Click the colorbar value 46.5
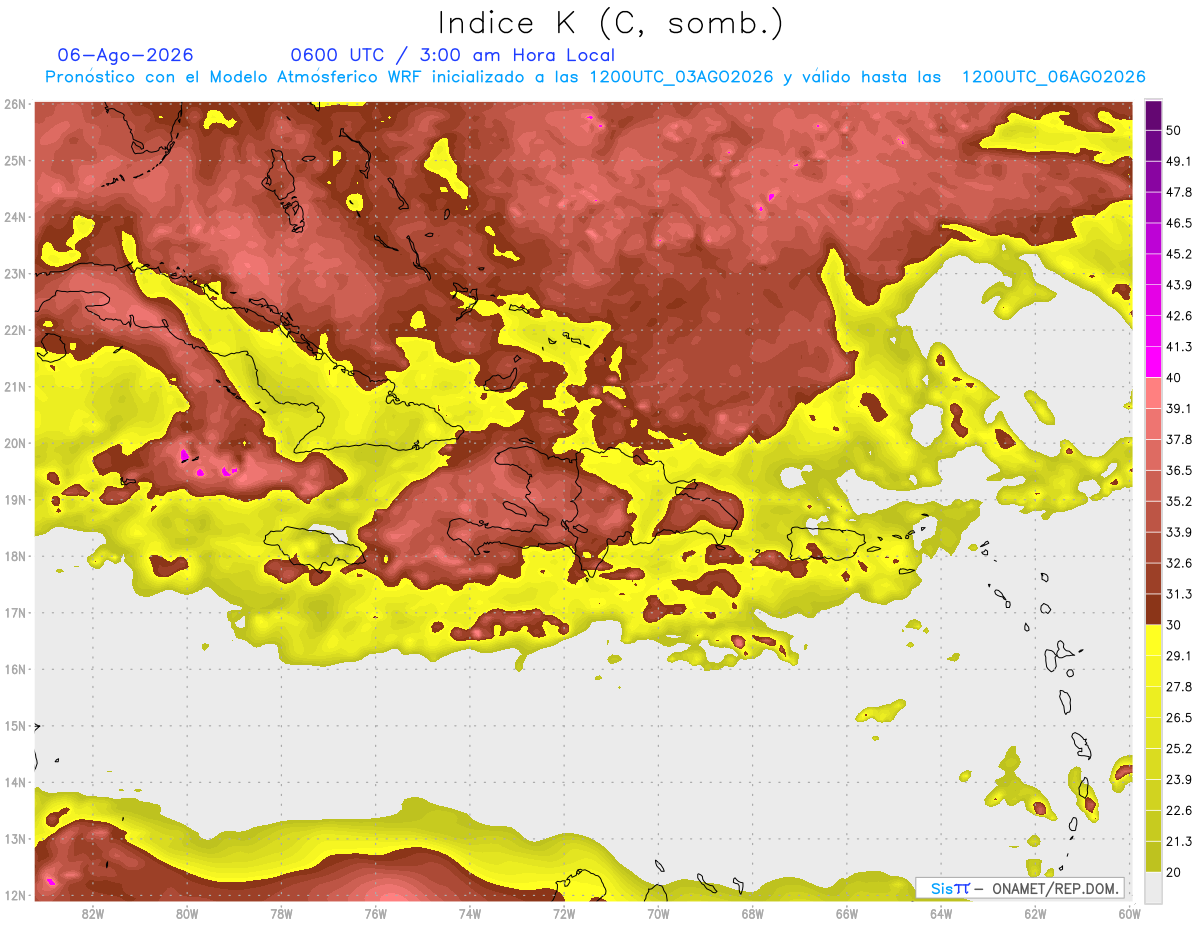This screenshot has height=927, width=1200. click(x=1179, y=223)
